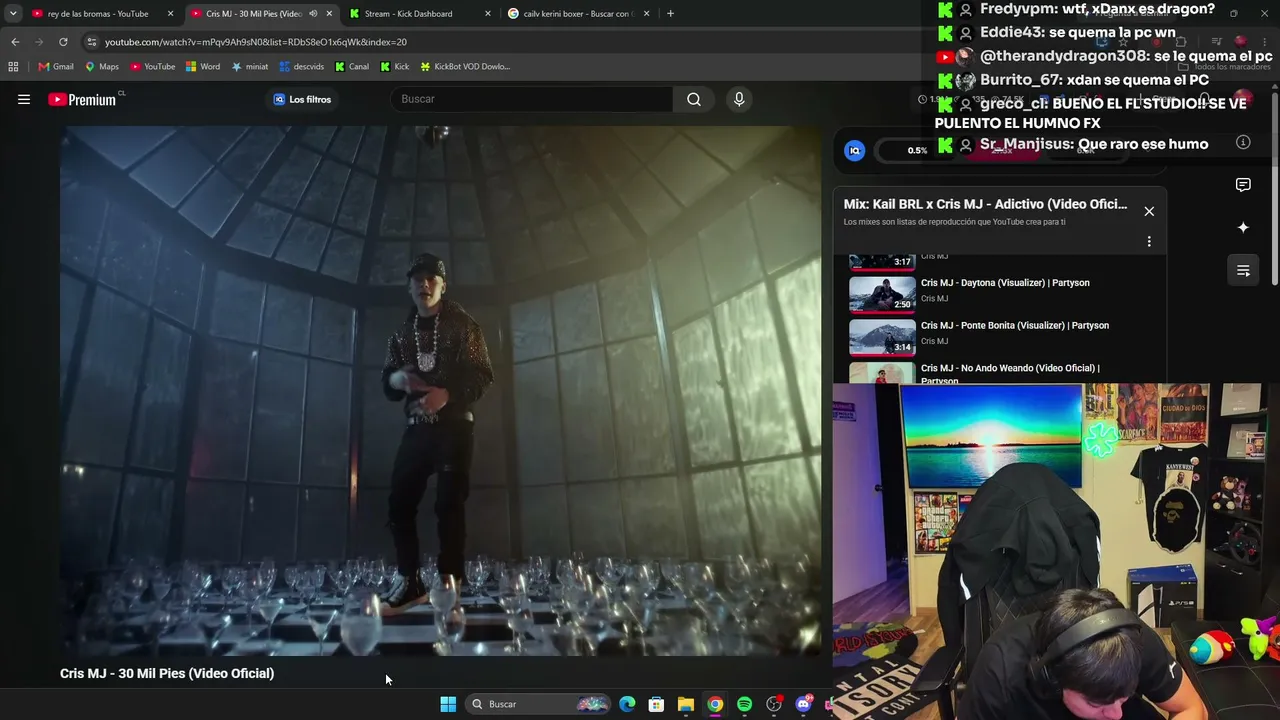The height and width of the screenshot is (720, 1280).
Task: Open the Windows Start menu
Action: tap(448, 704)
